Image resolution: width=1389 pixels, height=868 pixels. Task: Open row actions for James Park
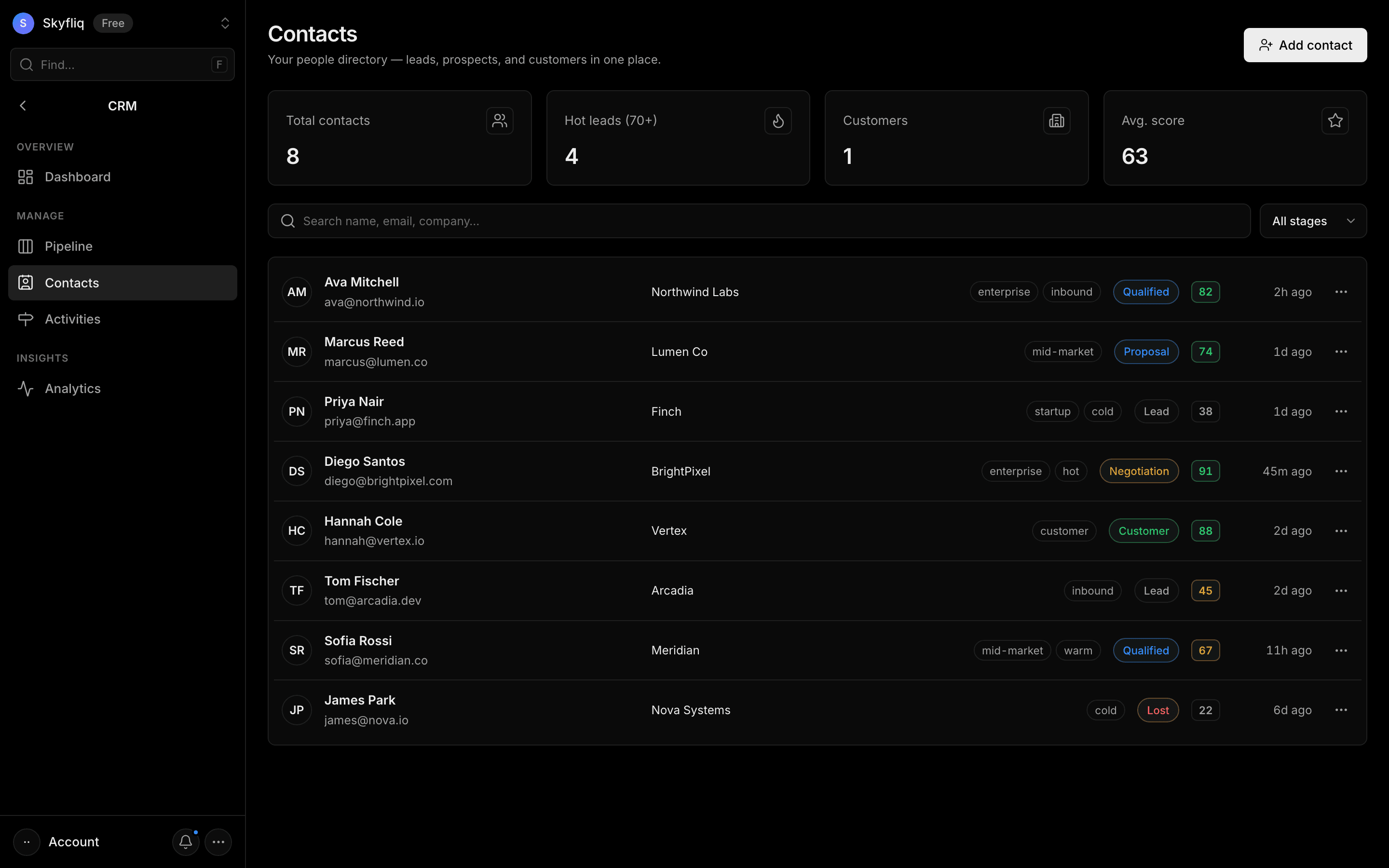click(x=1341, y=710)
